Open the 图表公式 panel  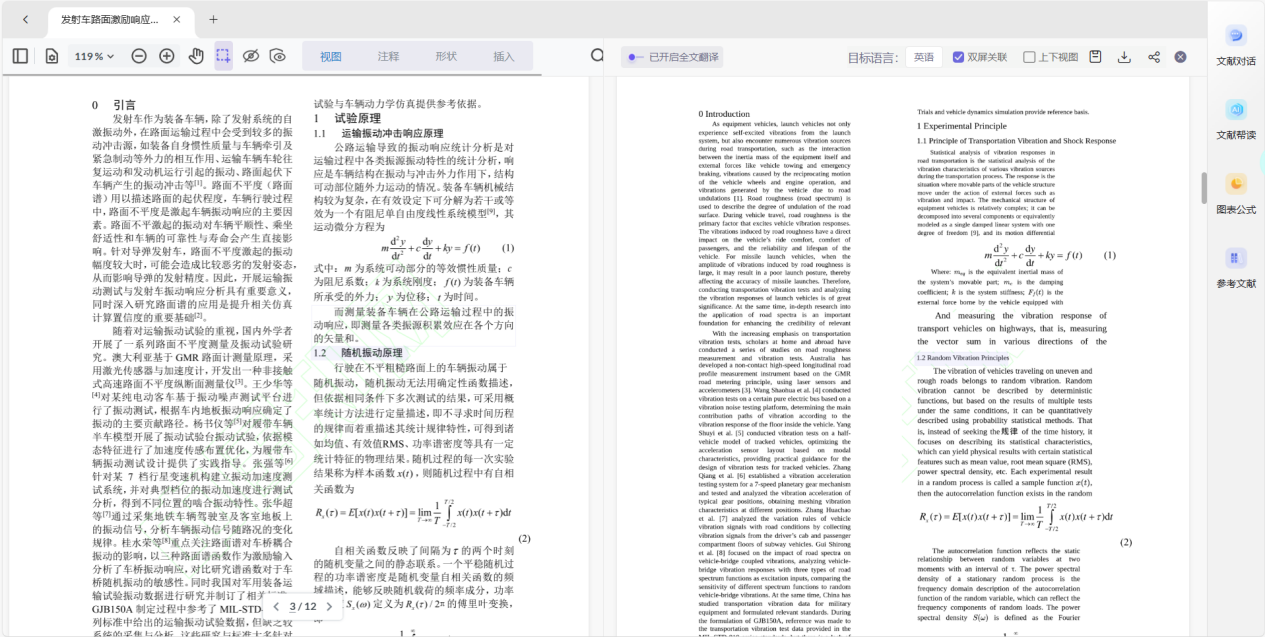tap(1236, 194)
